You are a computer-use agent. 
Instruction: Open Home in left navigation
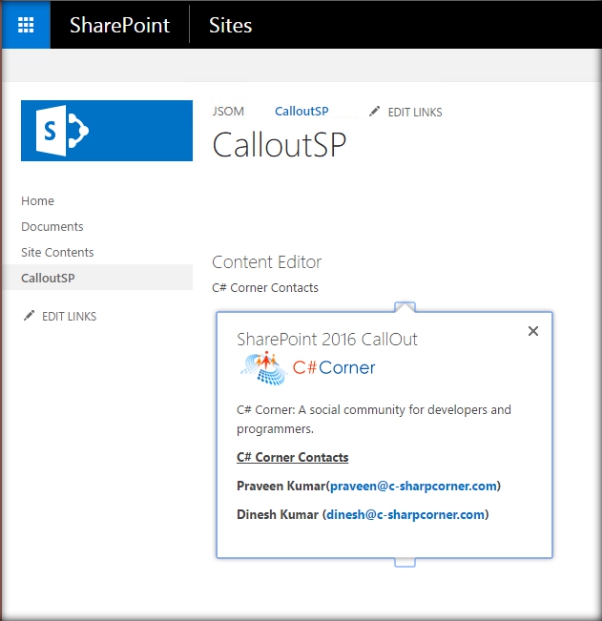(38, 201)
